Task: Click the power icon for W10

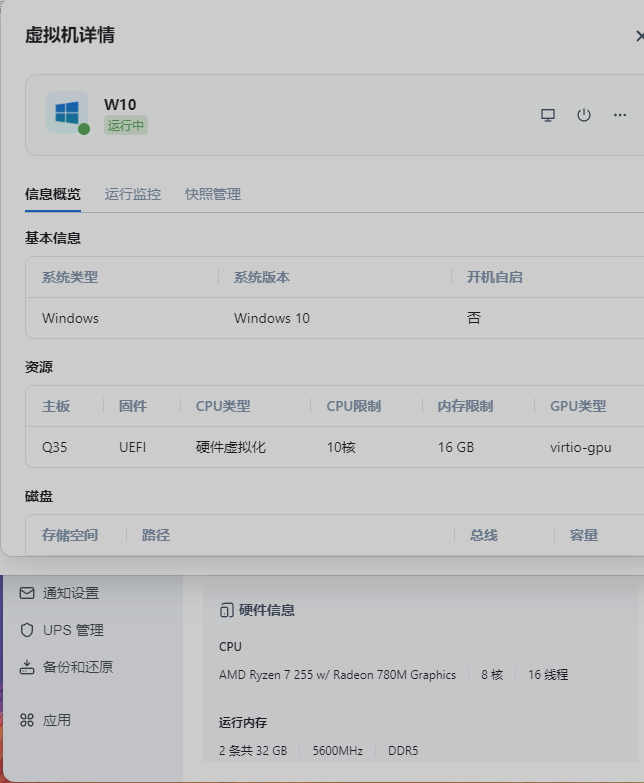Action: point(584,115)
